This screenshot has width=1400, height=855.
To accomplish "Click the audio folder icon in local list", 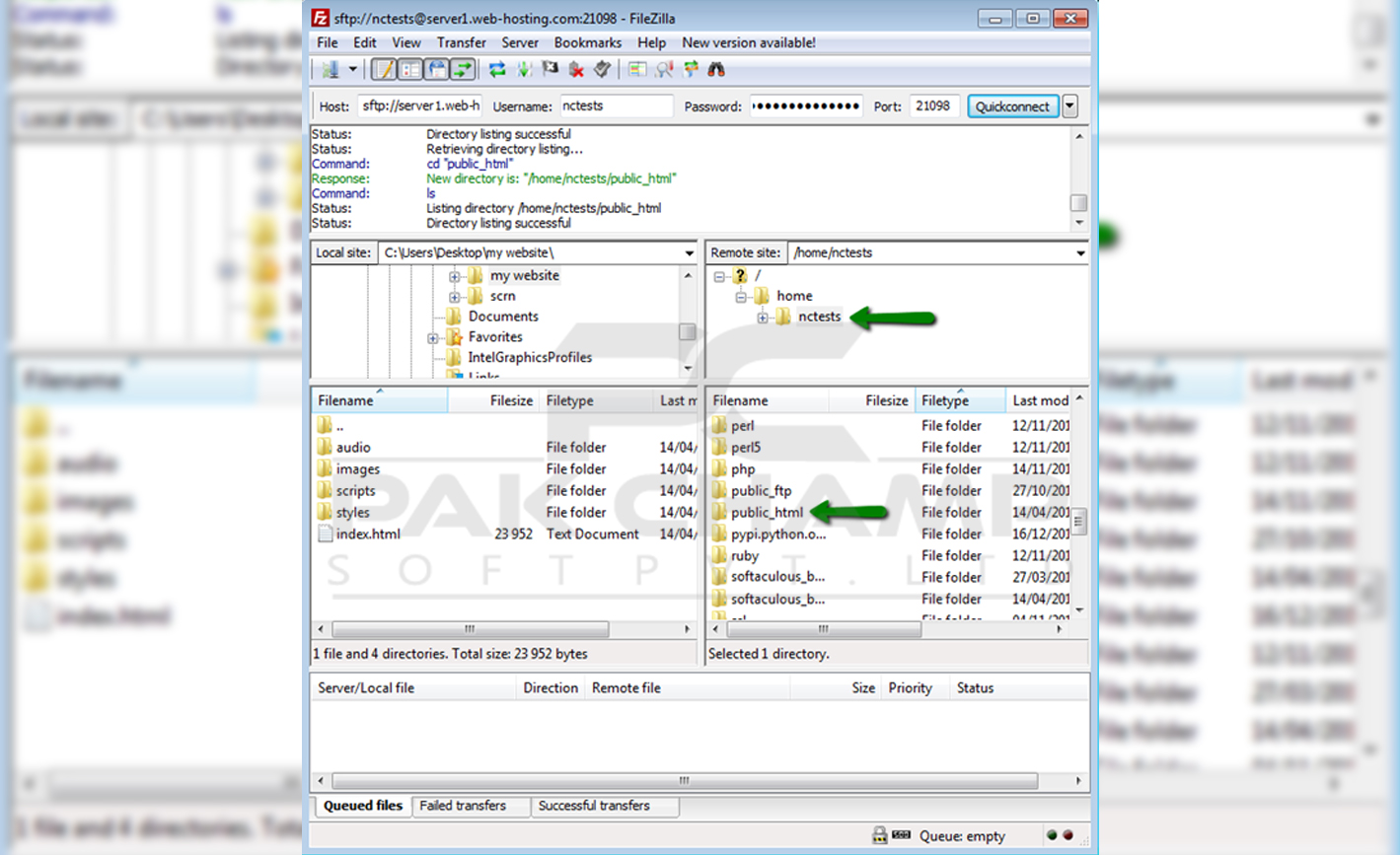I will (x=326, y=448).
